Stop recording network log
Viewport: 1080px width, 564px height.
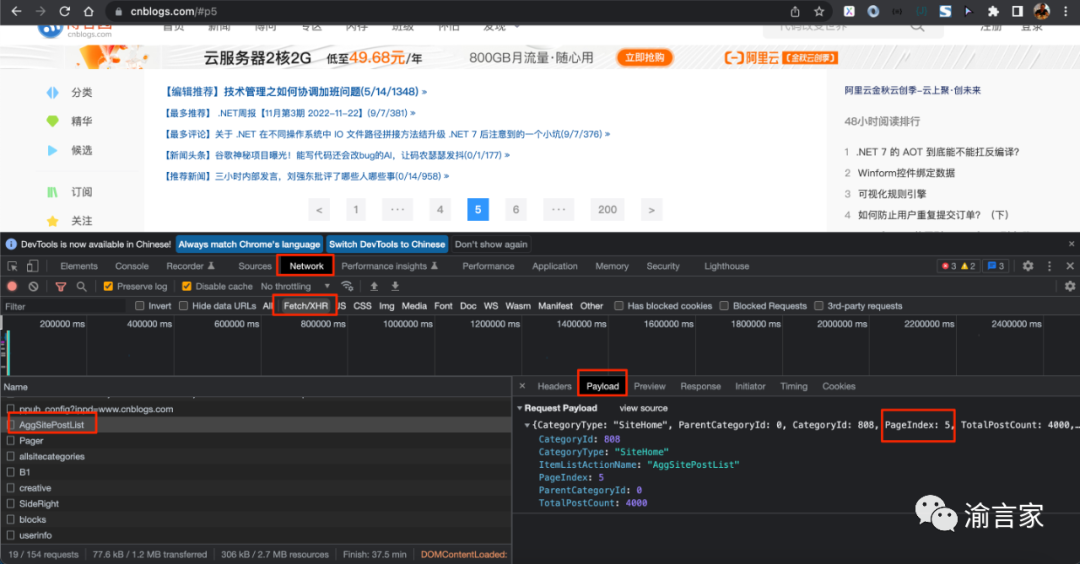(12, 286)
